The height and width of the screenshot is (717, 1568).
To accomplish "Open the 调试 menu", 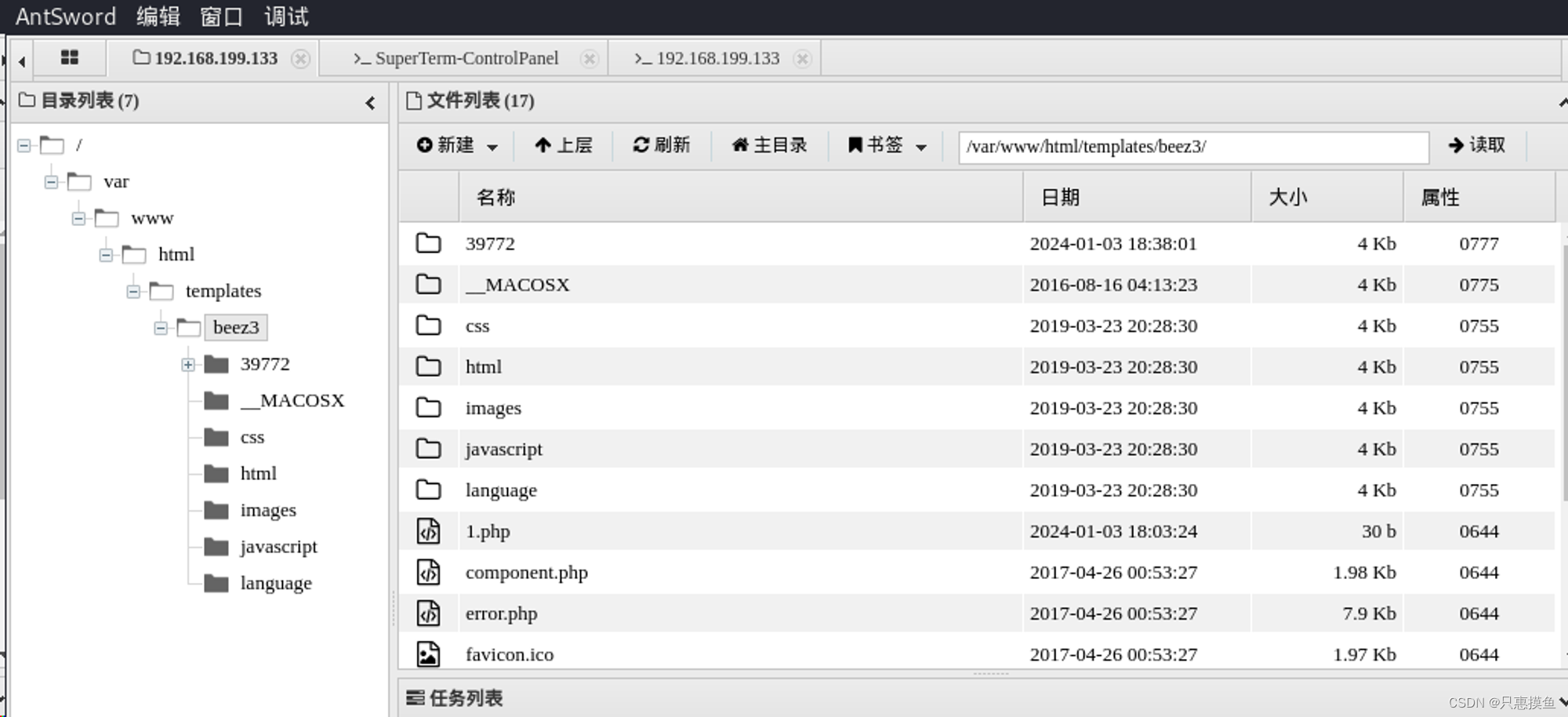I will [286, 16].
